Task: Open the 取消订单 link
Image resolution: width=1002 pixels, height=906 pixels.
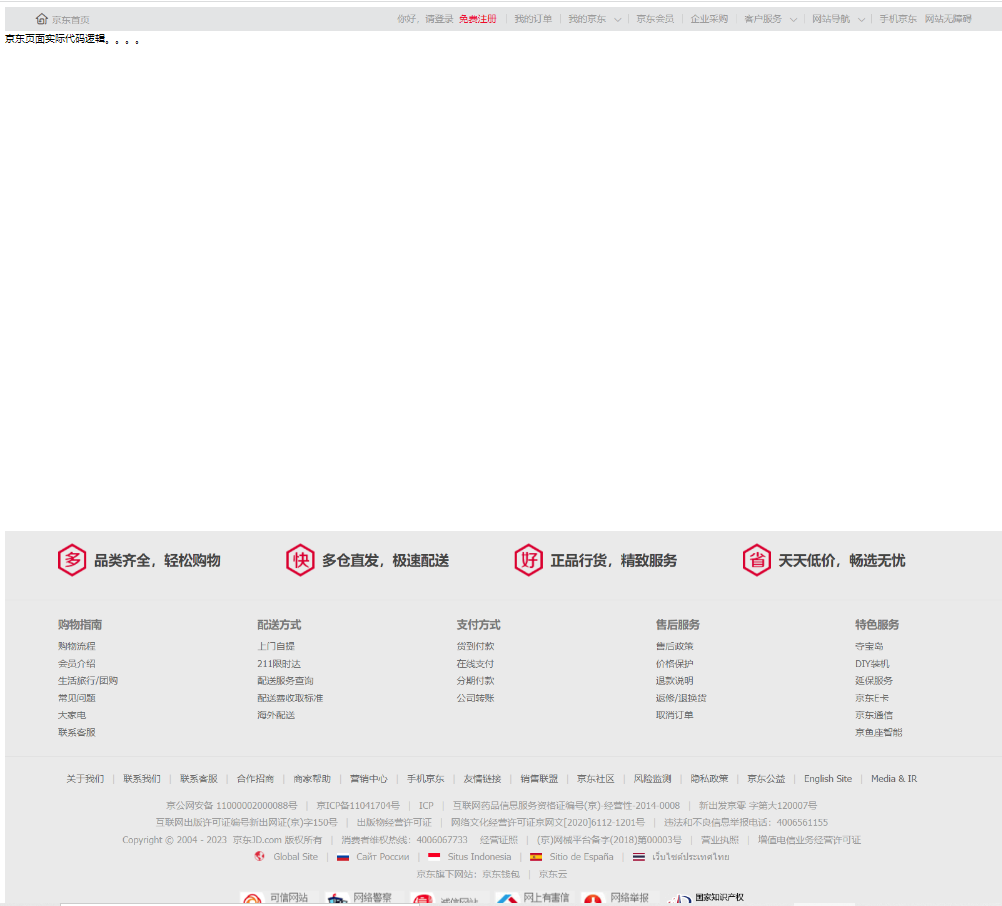Action: (675, 715)
